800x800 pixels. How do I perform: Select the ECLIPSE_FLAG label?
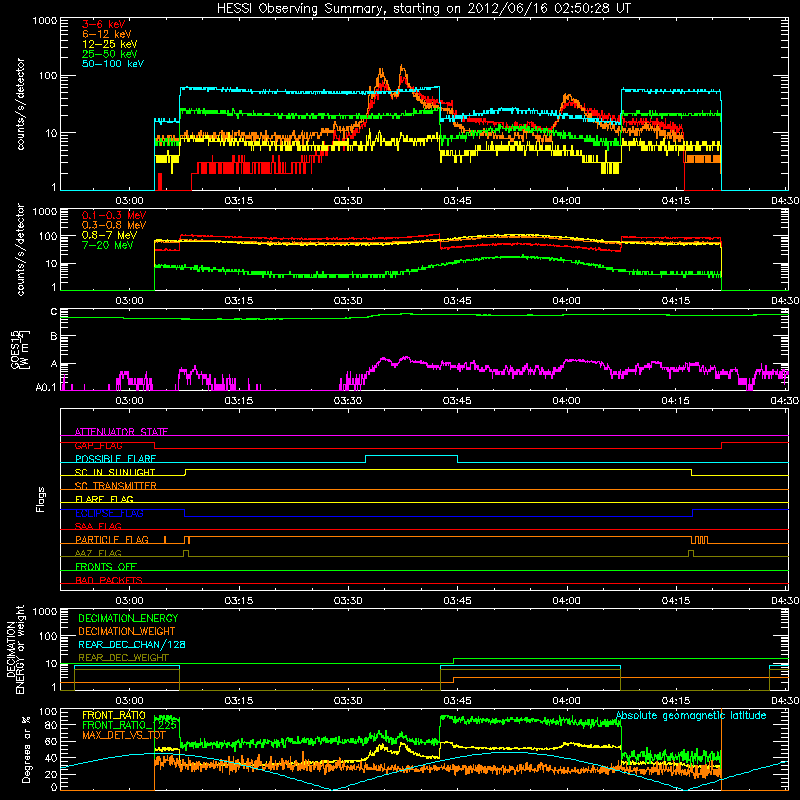[109, 513]
